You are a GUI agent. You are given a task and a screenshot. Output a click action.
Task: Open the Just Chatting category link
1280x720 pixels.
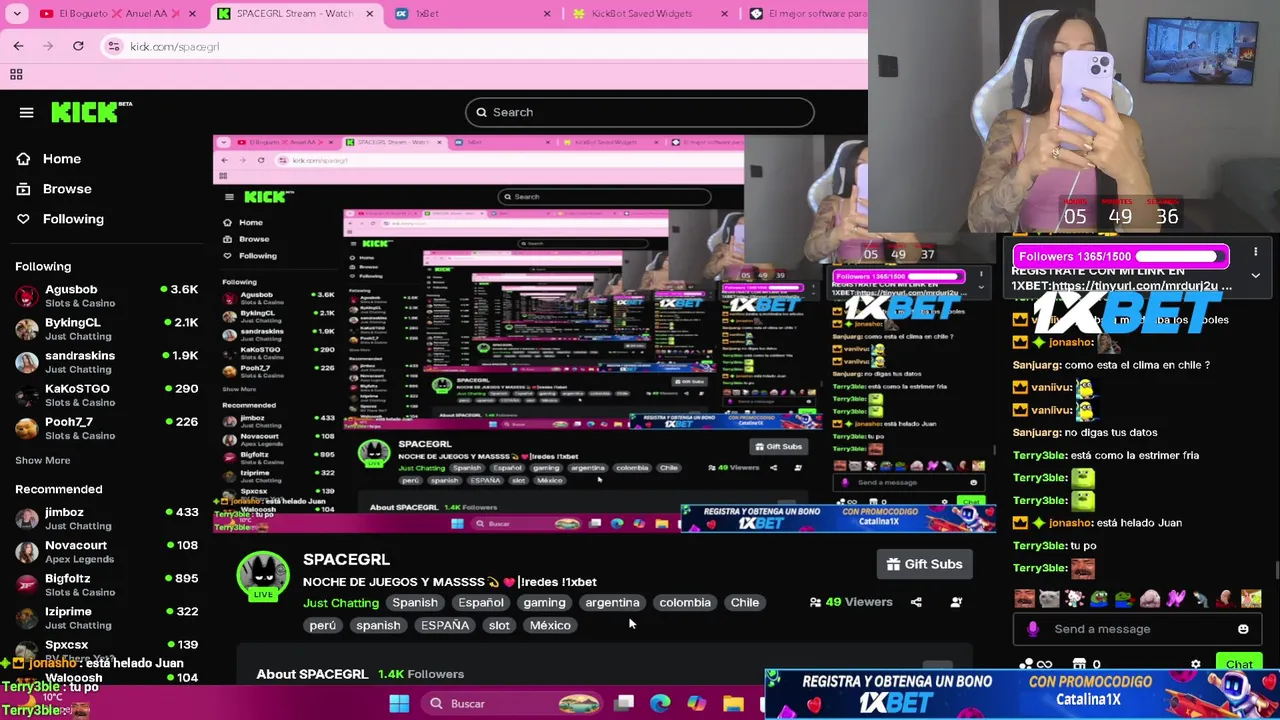(x=341, y=603)
